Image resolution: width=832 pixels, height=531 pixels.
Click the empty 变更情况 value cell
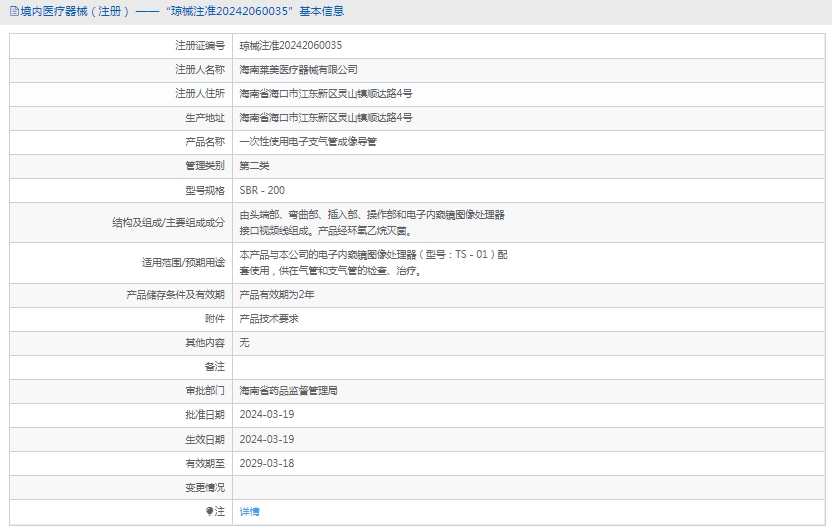530,487
